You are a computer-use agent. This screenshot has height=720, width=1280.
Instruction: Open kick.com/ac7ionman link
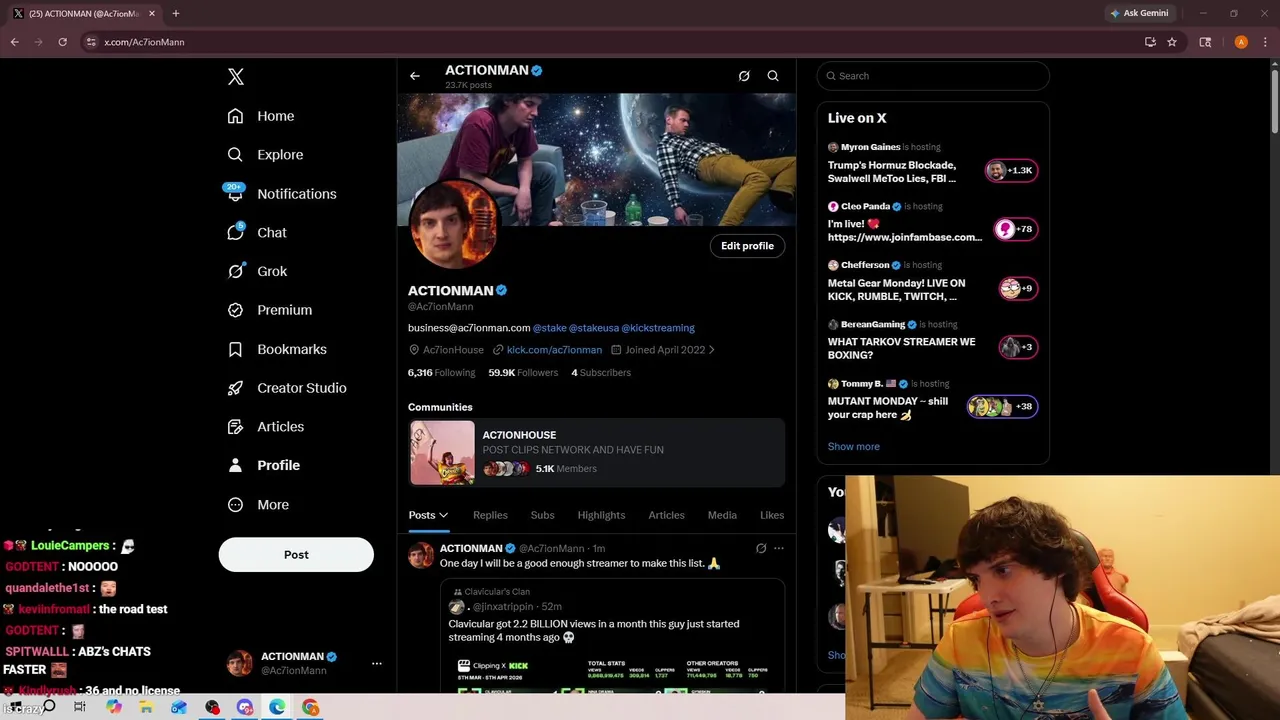[554, 350]
